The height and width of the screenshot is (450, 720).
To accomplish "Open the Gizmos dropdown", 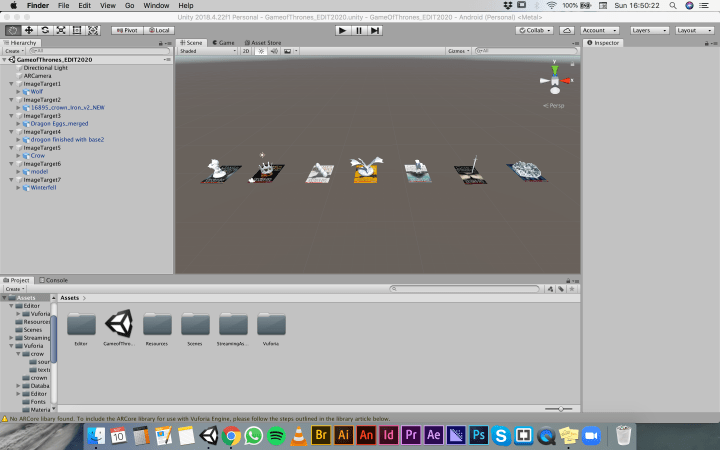I will point(459,51).
